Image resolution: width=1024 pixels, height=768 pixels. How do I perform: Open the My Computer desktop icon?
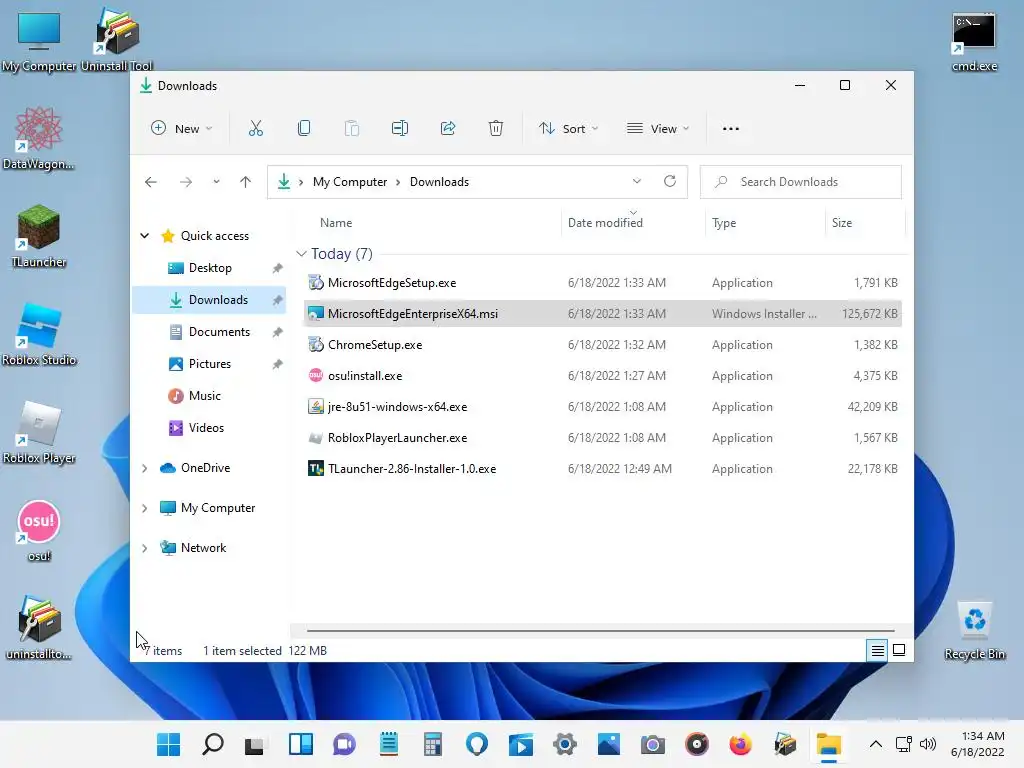pyautogui.click(x=39, y=40)
